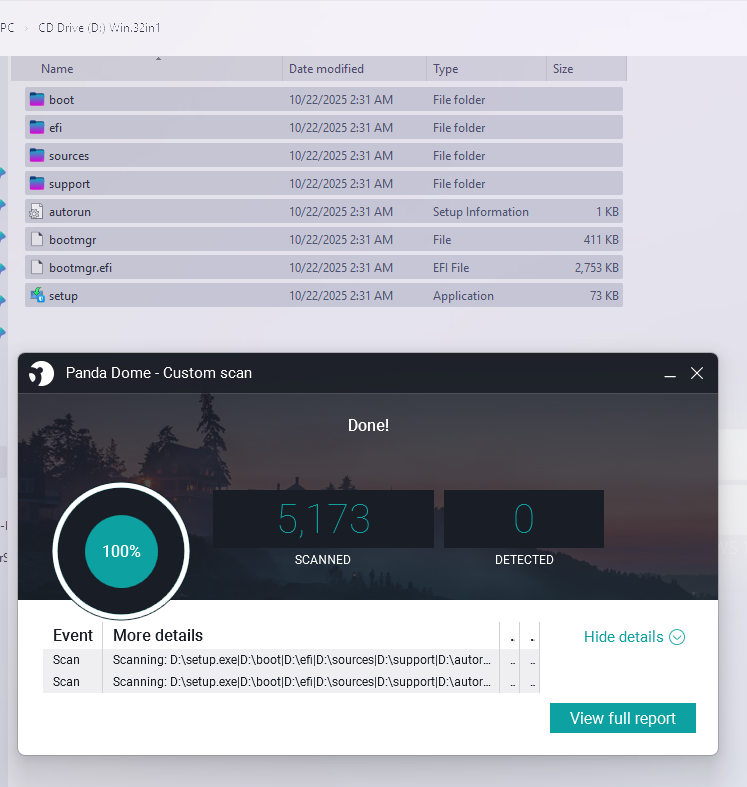This screenshot has width=747, height=787.
Task: Select the 'bootmgr.efi' file name
Action: coord(80,268)
